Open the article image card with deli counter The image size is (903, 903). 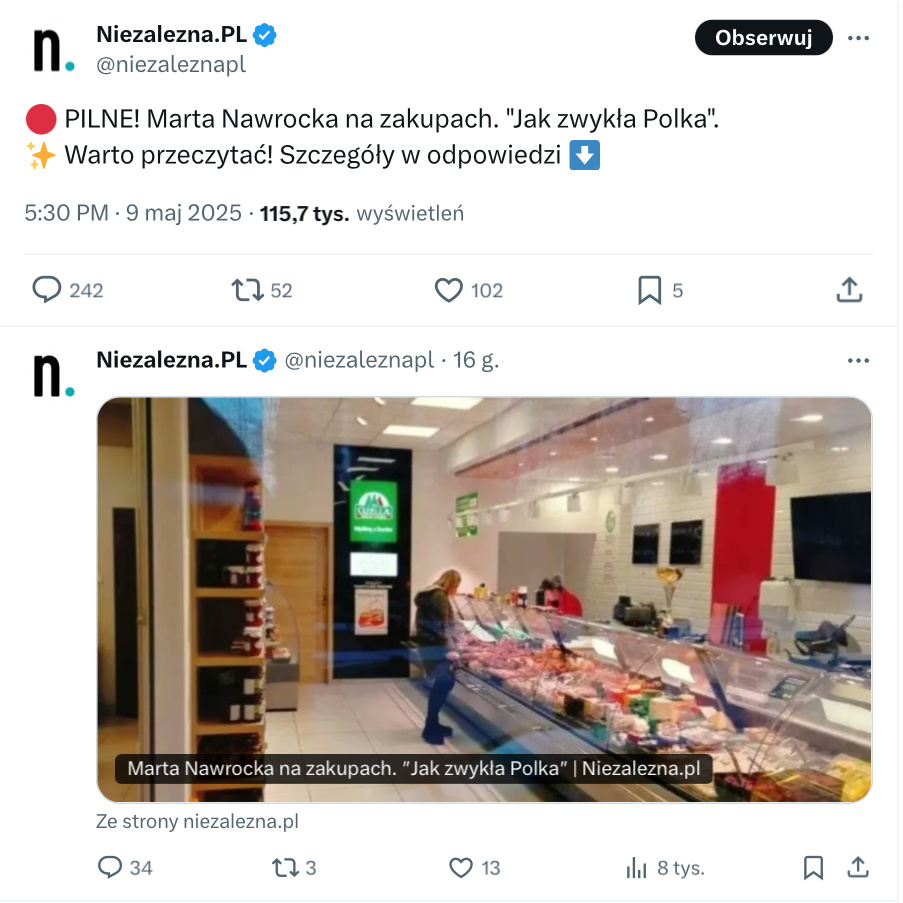[484, 600]
